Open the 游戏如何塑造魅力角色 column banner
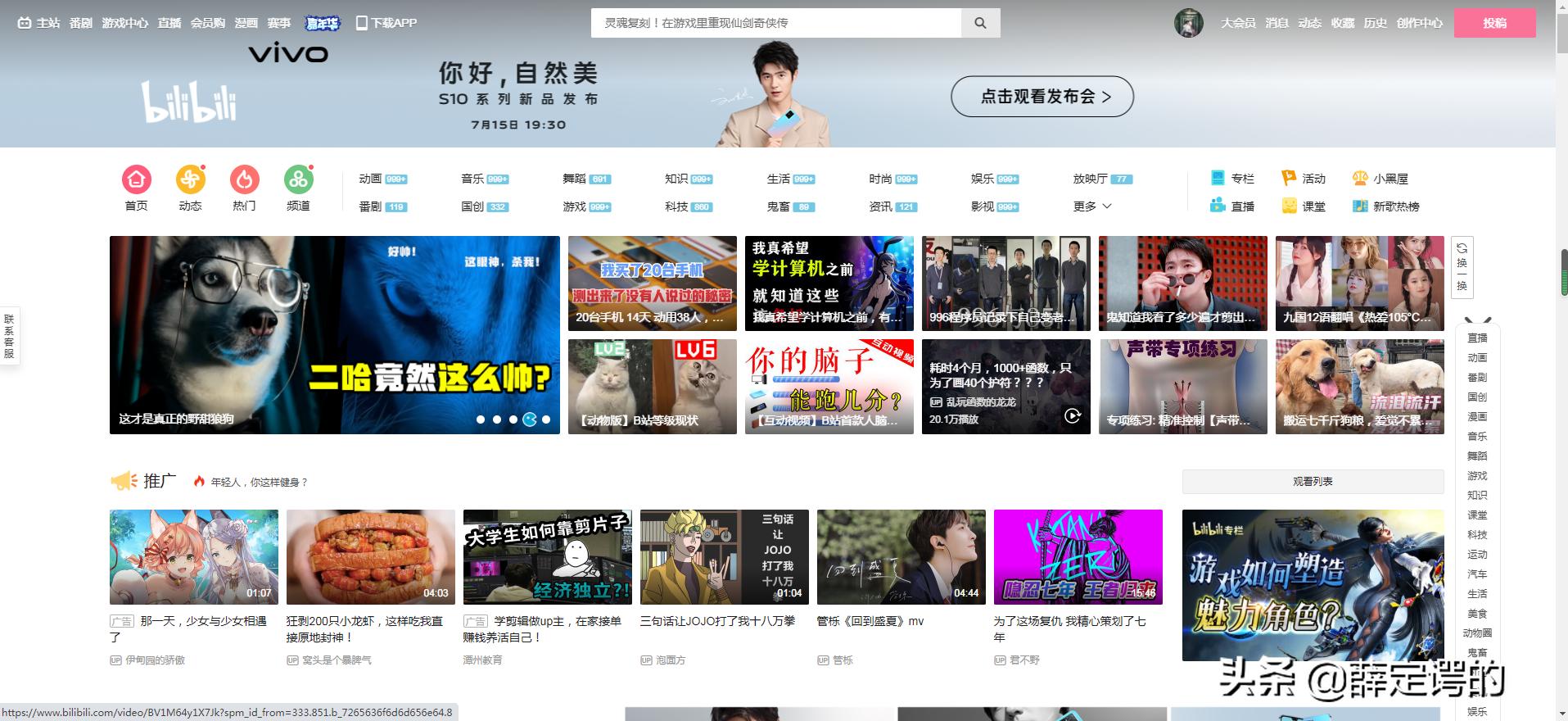 [1313, 585]
